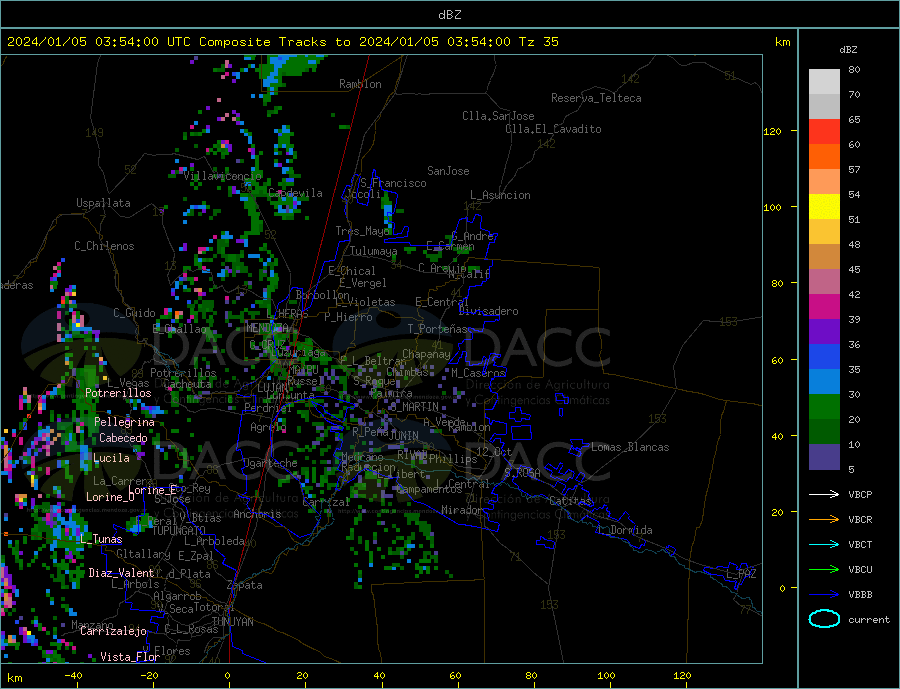Click the legend value '42'
The width and height of the screenshot is (900, 689).
(x=854, y=294)
